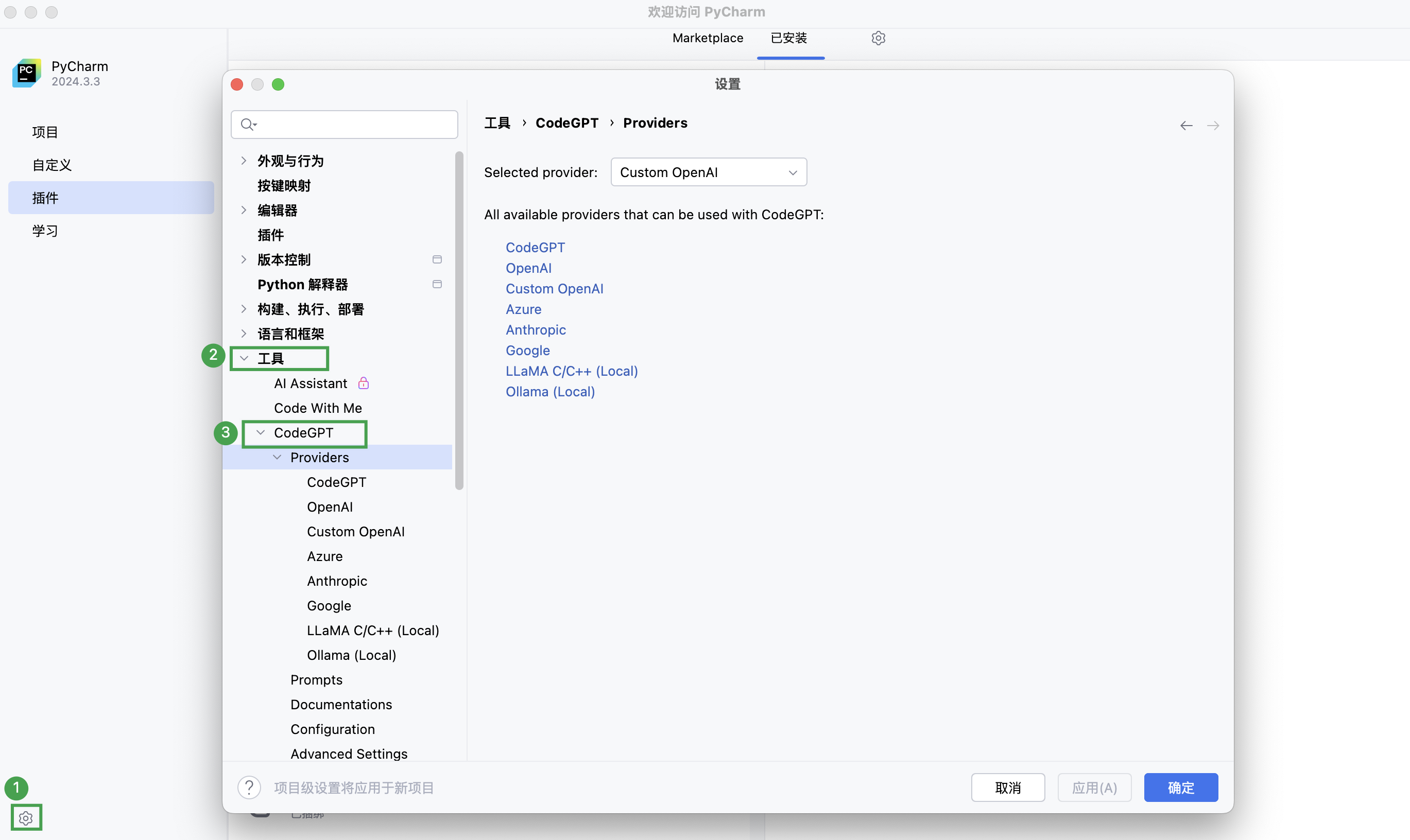Select Anthropic in the settings tree
This screenshot has height=840, width=1410.
click(x=337, y=581)
